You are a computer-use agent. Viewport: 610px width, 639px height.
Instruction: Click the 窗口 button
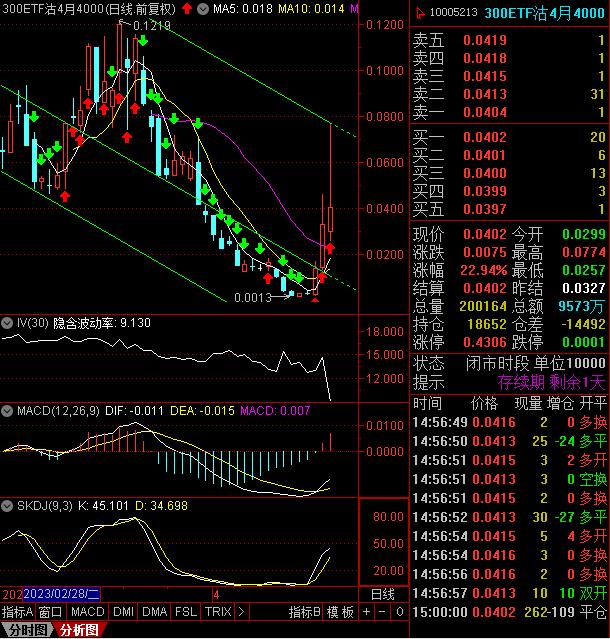click(51, 611)
